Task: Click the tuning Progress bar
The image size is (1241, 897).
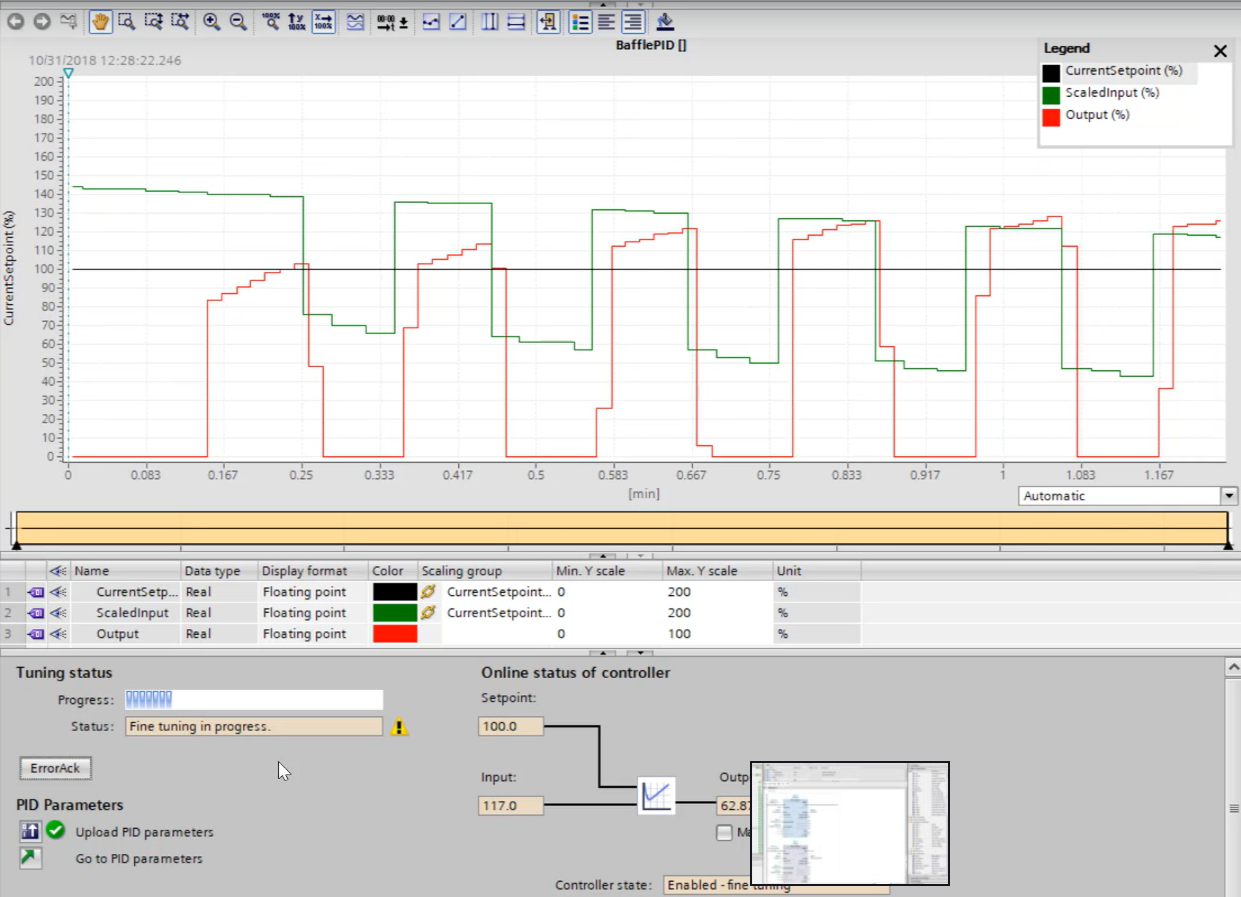Action: pyautogui.click(x=254, y=699)
